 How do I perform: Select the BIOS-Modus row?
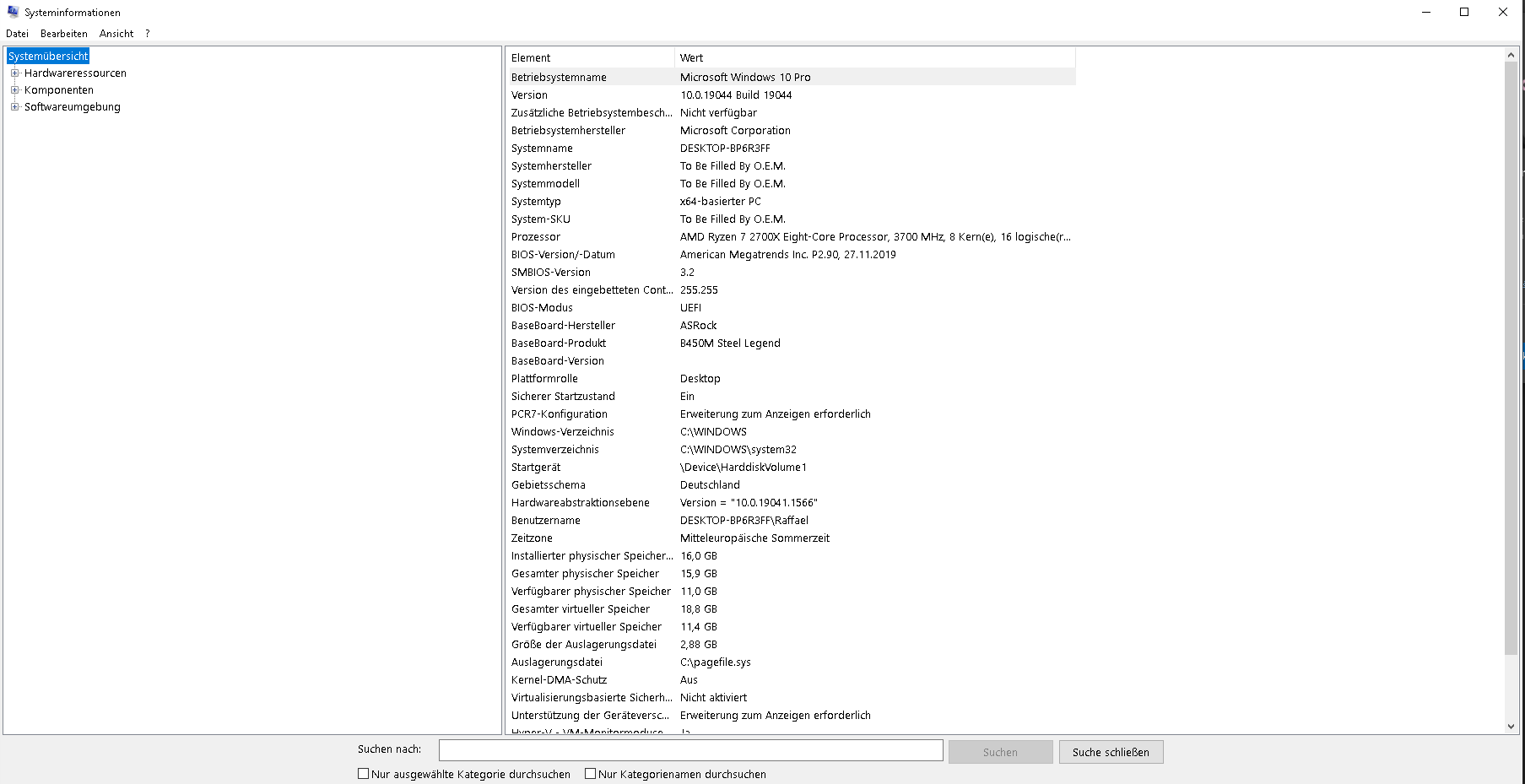tap(791, 308)
